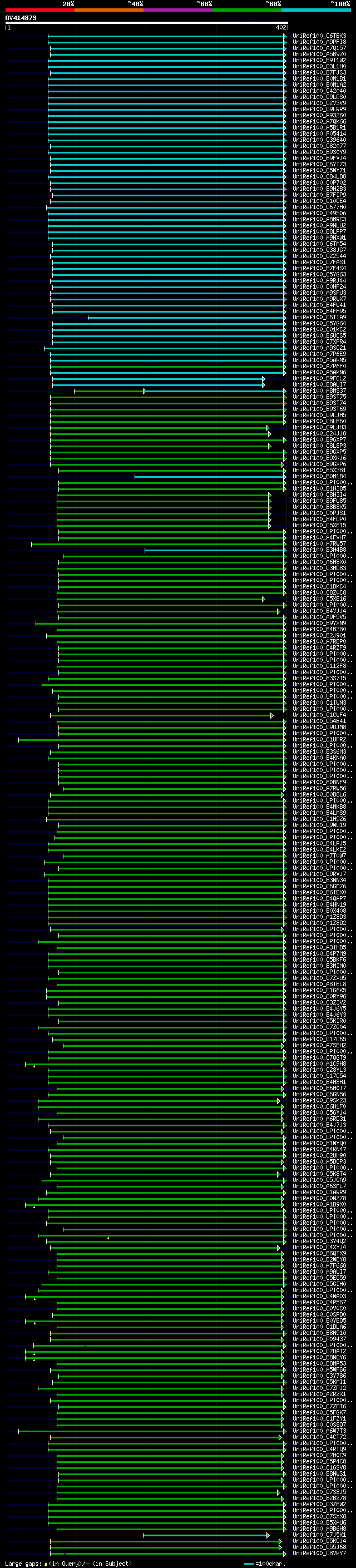Click the query name AV414873

[21, 18]
